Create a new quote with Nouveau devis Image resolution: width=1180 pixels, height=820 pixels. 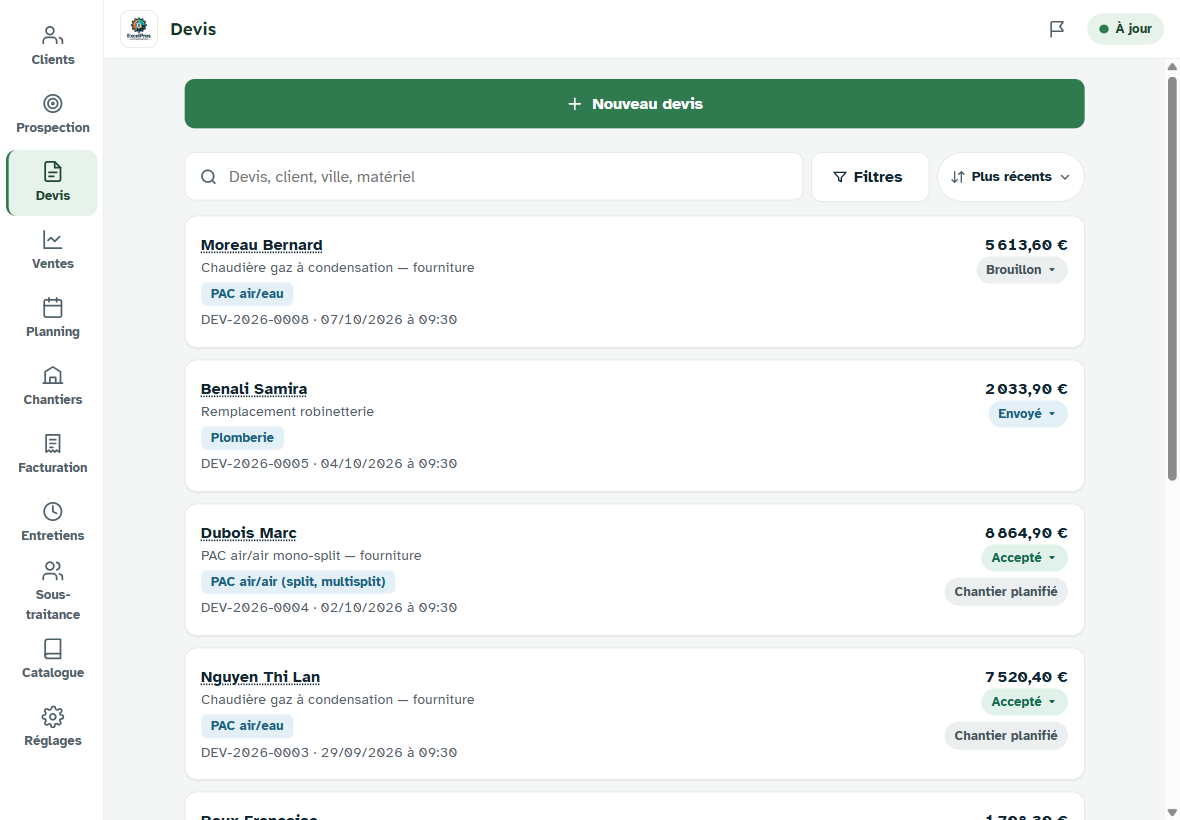tap(634, 104)
